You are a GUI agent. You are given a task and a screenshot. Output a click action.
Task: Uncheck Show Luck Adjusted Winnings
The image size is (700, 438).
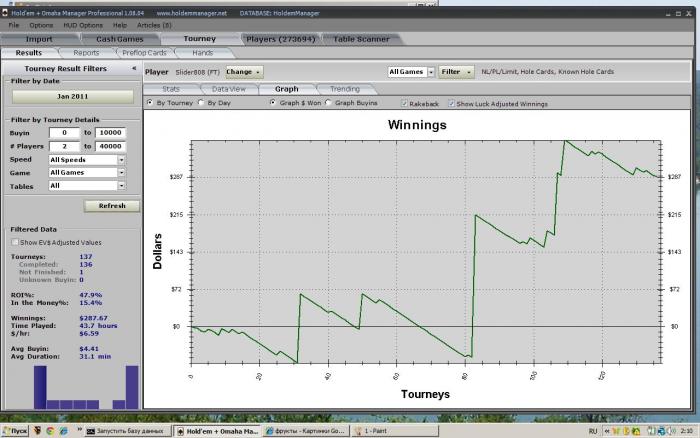point(451,104)
